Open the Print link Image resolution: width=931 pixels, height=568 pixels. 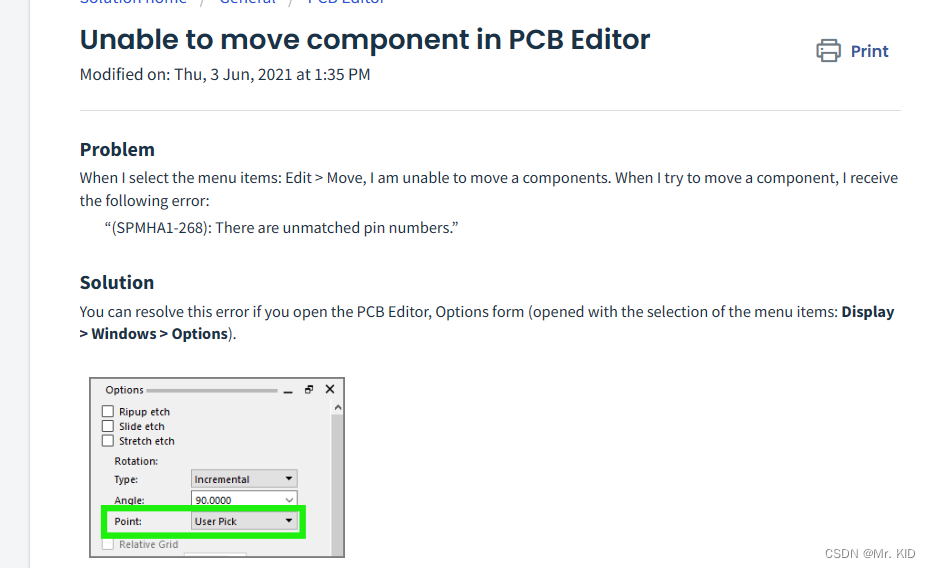(x=869, y=51)
